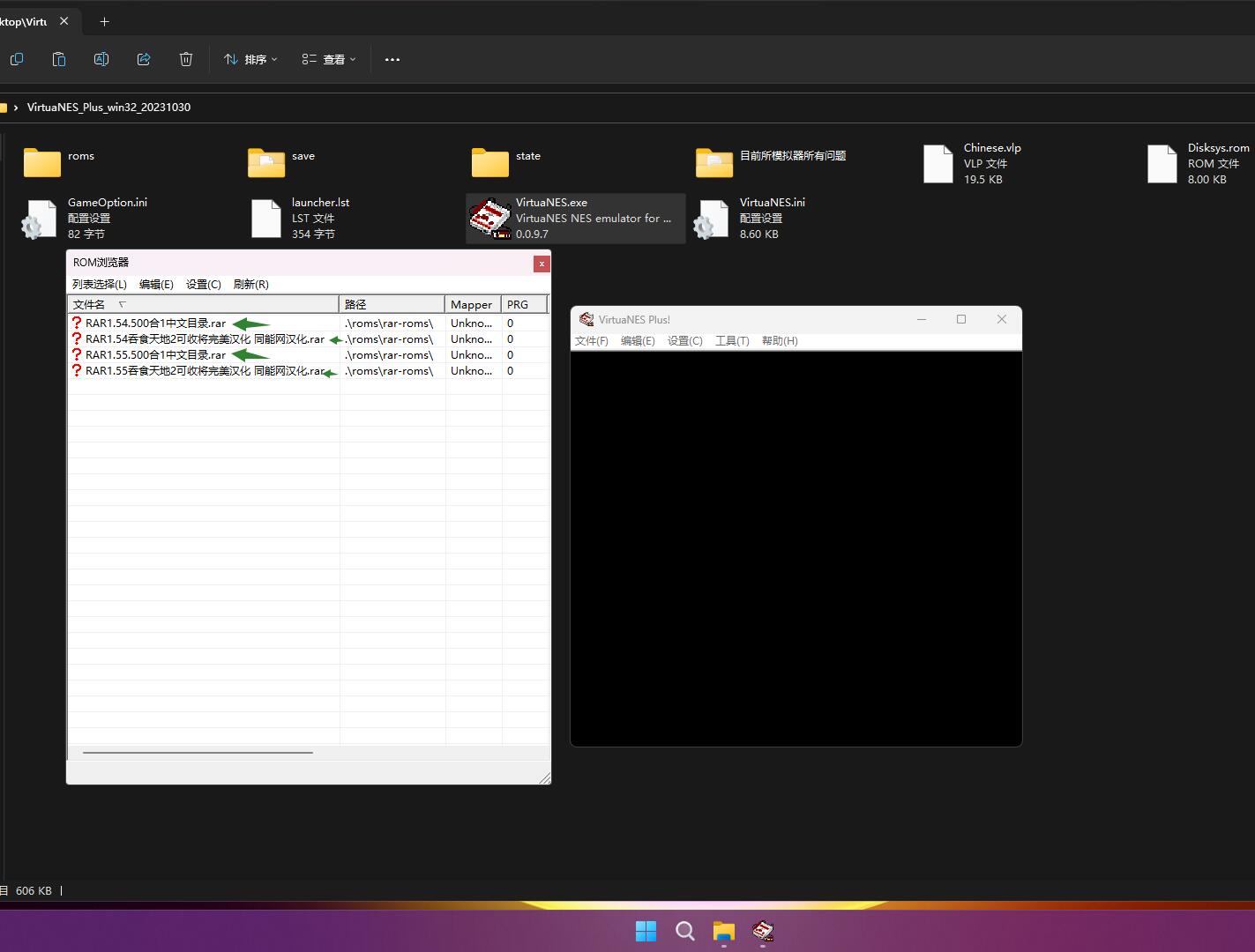1255x952 pixels.
Task: Select the GameOption.ini file
Action: [x=84, y=218]
